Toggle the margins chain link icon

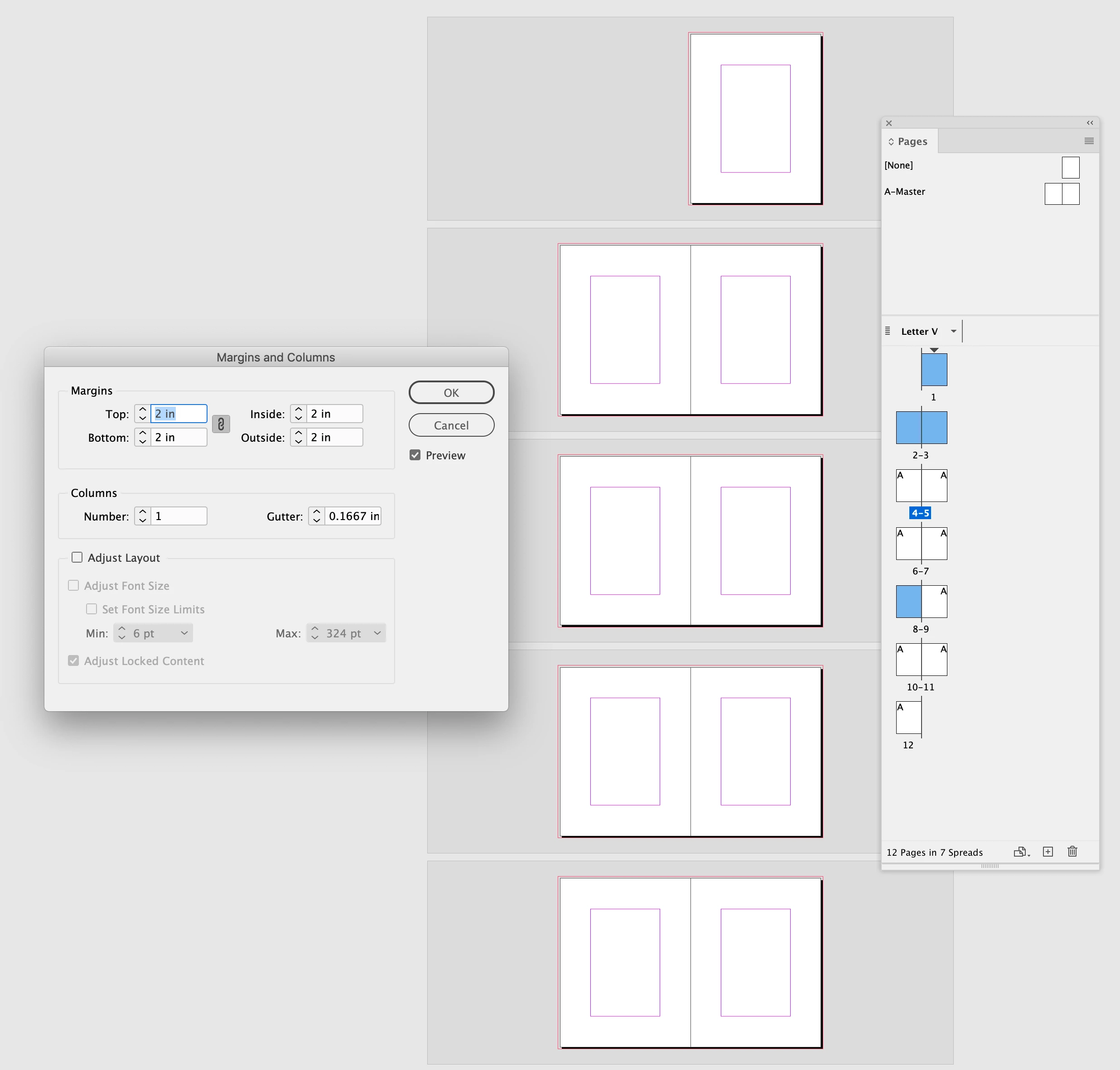pyautogui.click(x=221, y=424)
